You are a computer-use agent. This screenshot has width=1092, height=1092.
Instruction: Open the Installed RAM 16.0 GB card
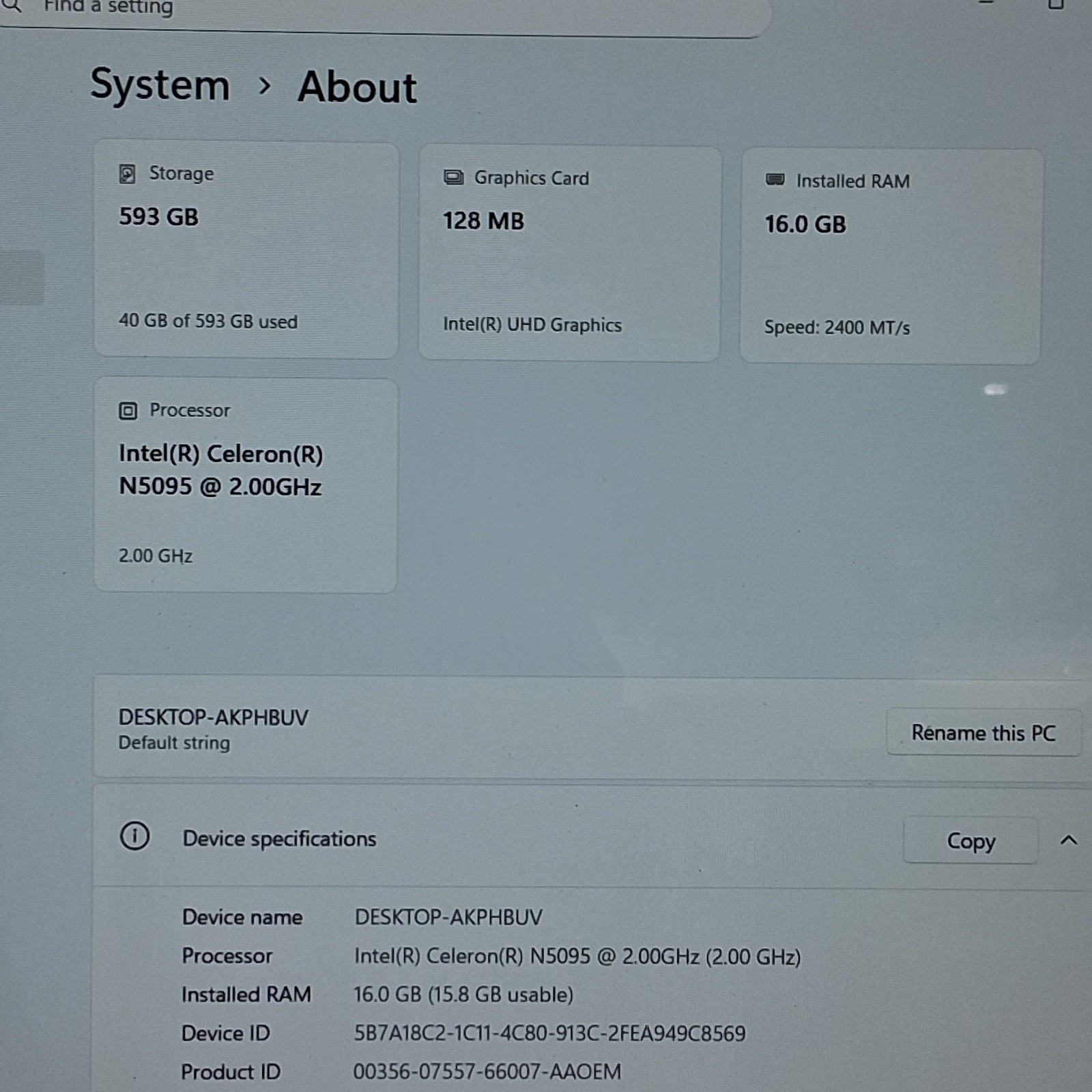[x=891, y=257]
